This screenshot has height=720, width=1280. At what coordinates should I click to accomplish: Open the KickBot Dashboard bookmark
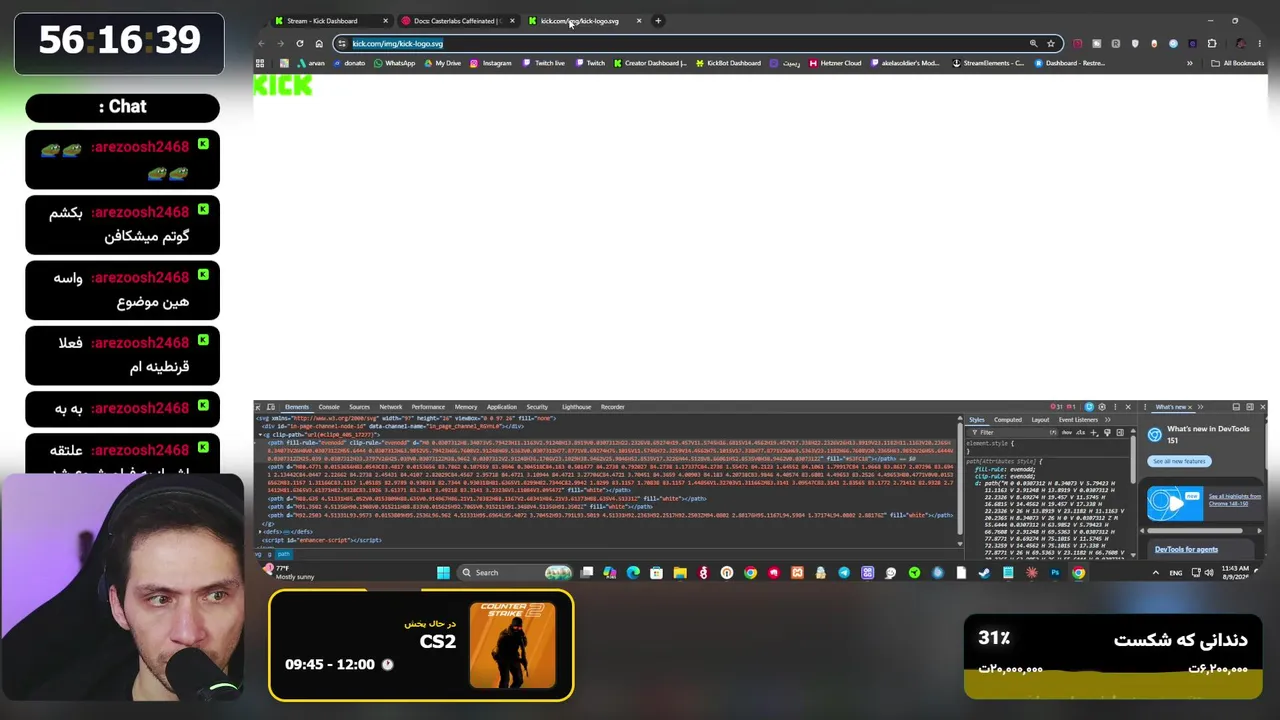[x=728, y=63]
